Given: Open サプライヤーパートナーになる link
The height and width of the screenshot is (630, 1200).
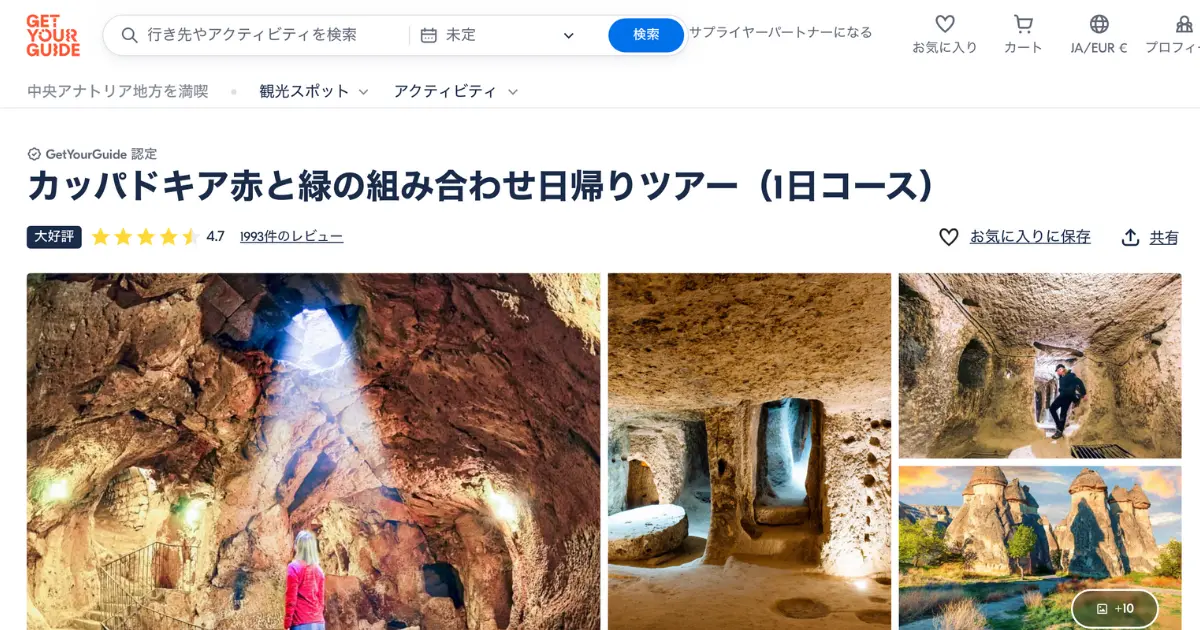Looking at the screenshot, I should click(x=780, y=32).
